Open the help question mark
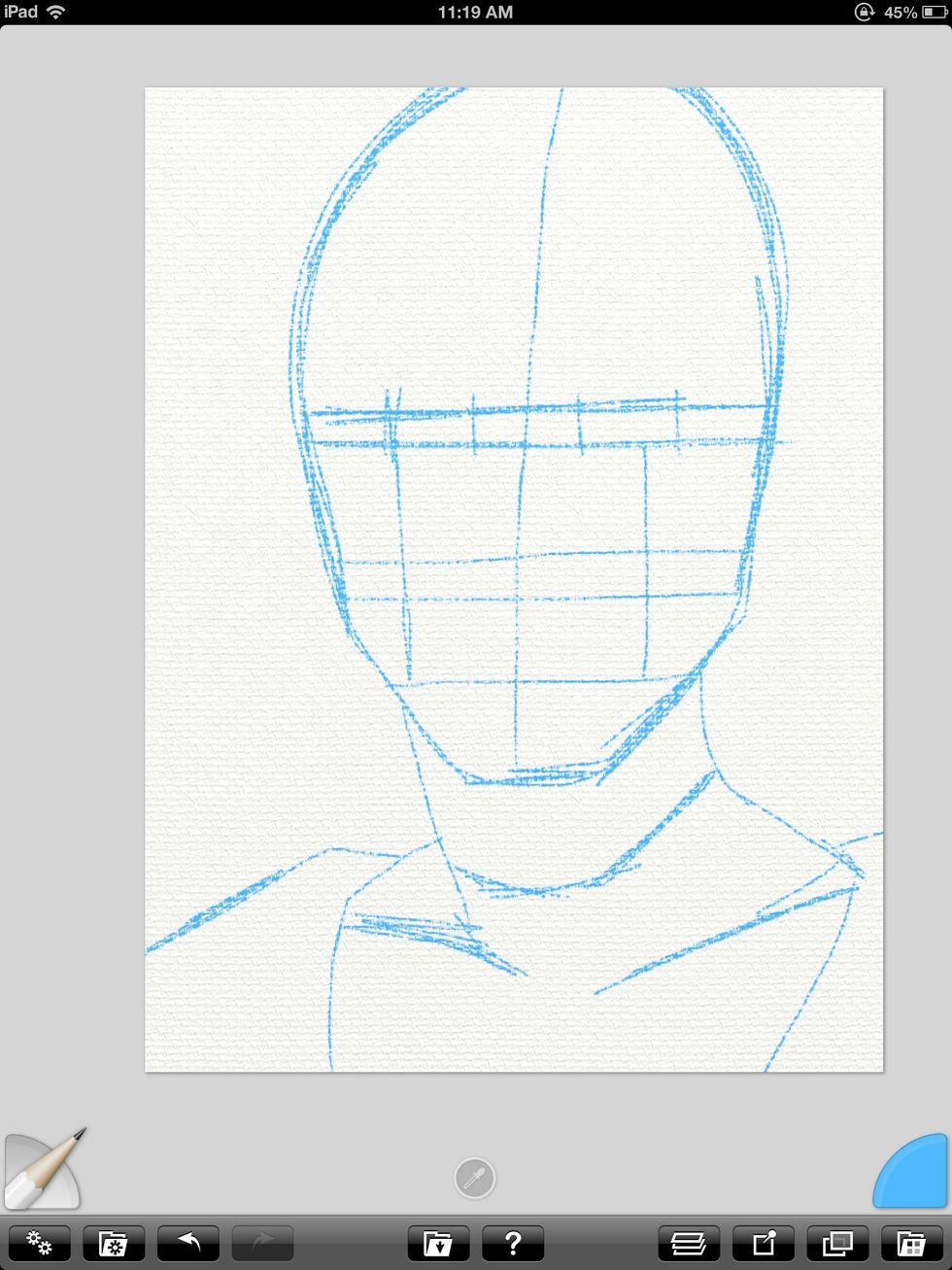This screenshot has height=1270, width=952. 513,1243
